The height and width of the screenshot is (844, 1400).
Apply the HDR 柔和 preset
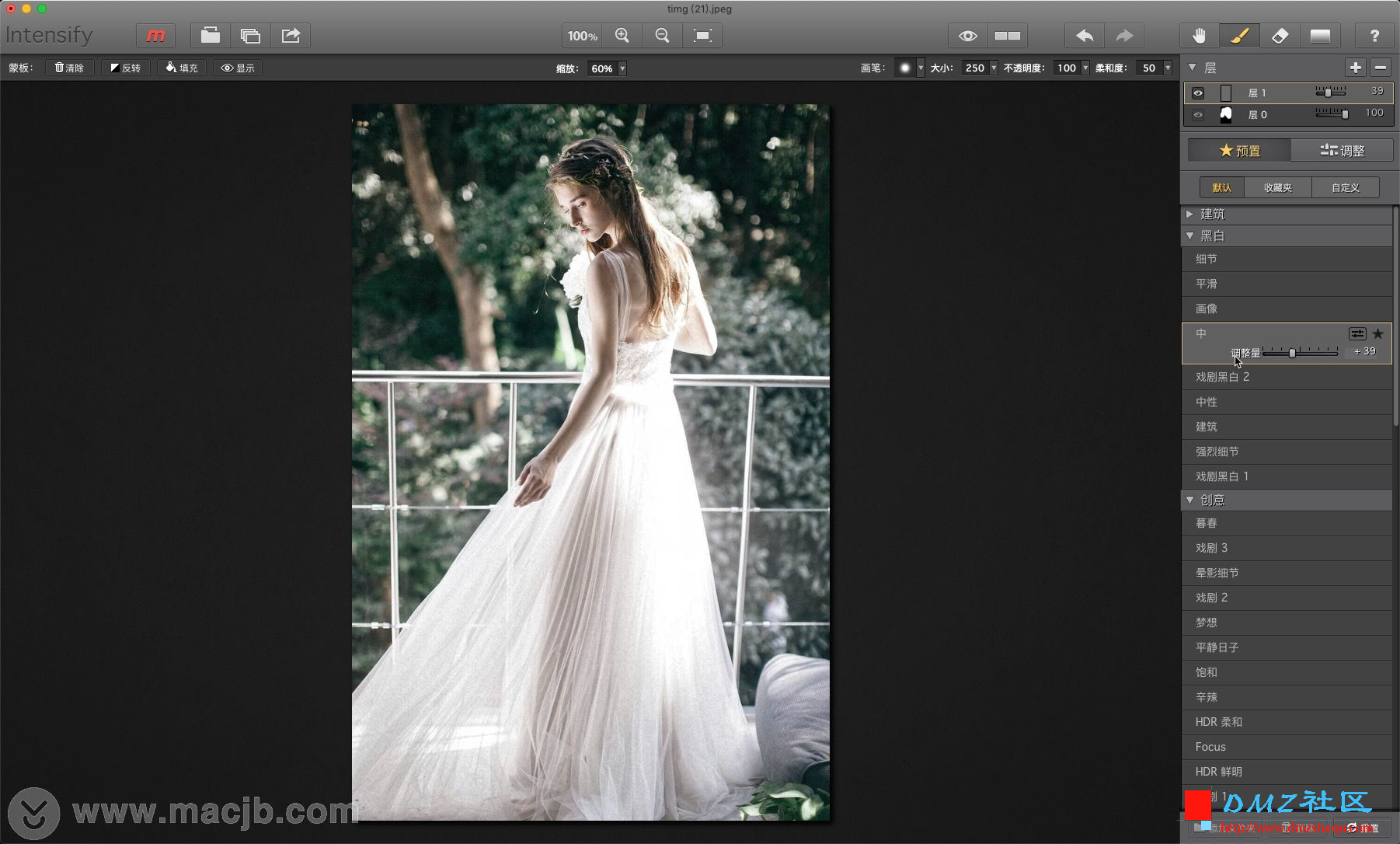pyautogui.click(x=1287, y=722)
